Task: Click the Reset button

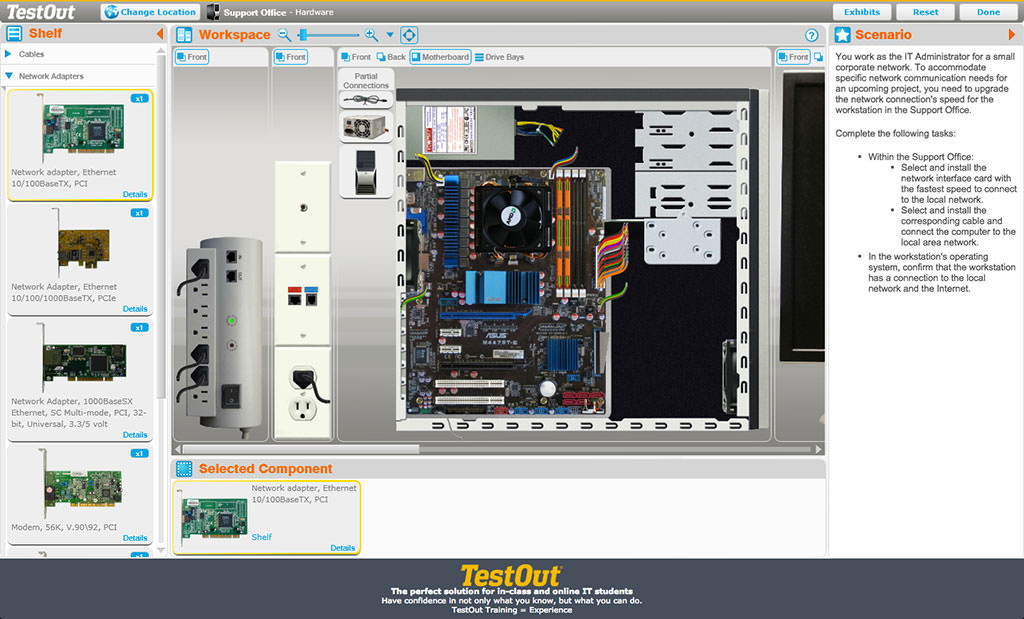Action: (925, 12)
